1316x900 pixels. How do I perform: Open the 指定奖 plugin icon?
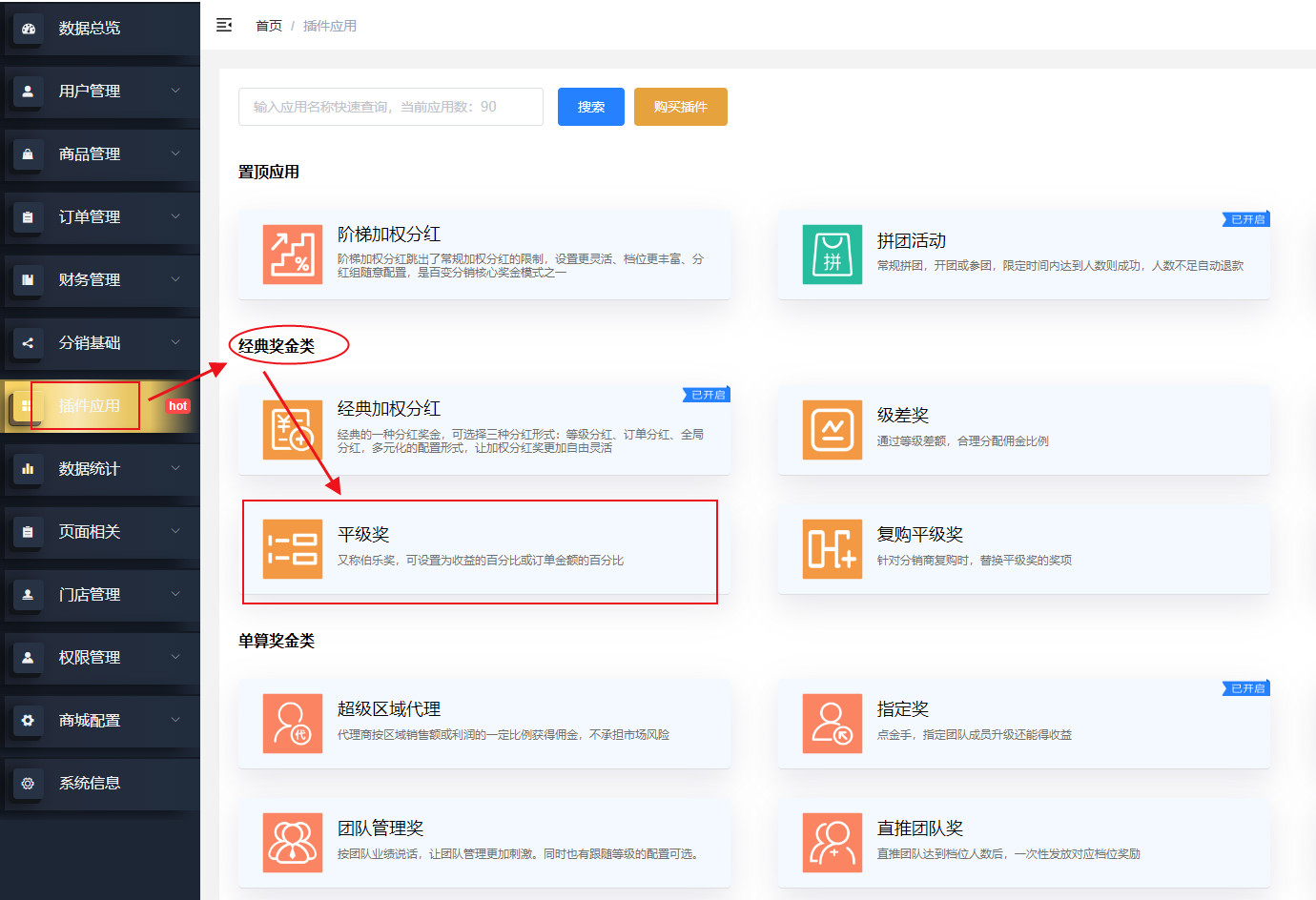pyautogui.click(x=832, y=724)
